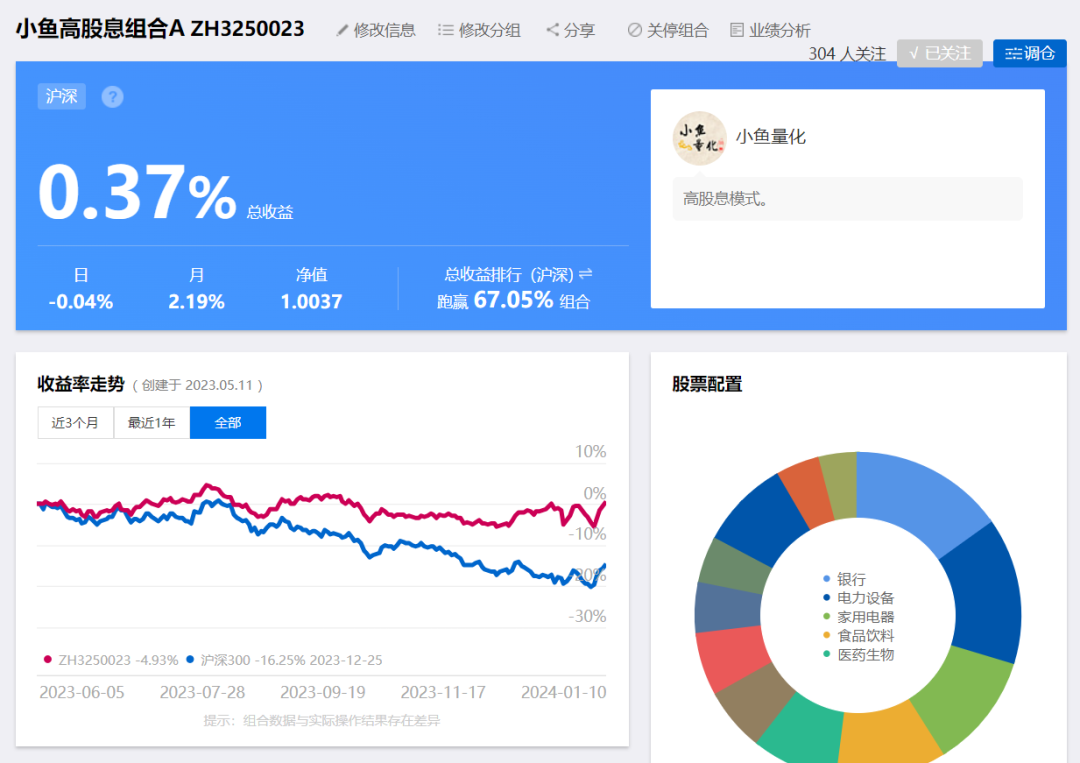
Task: Click the 沪深 market tag
Action: [61, 96]
